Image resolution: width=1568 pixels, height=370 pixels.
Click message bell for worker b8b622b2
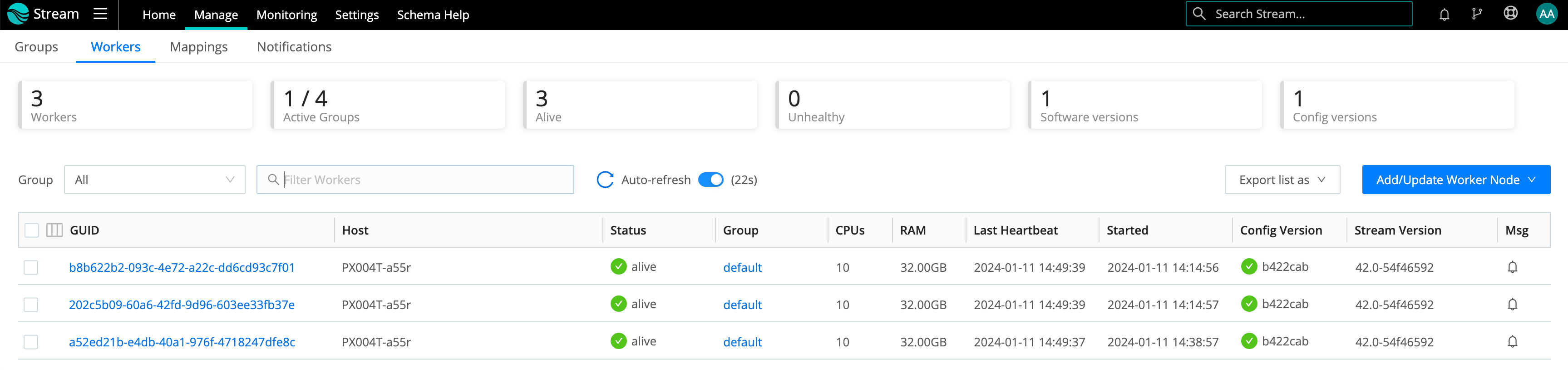1512,268
